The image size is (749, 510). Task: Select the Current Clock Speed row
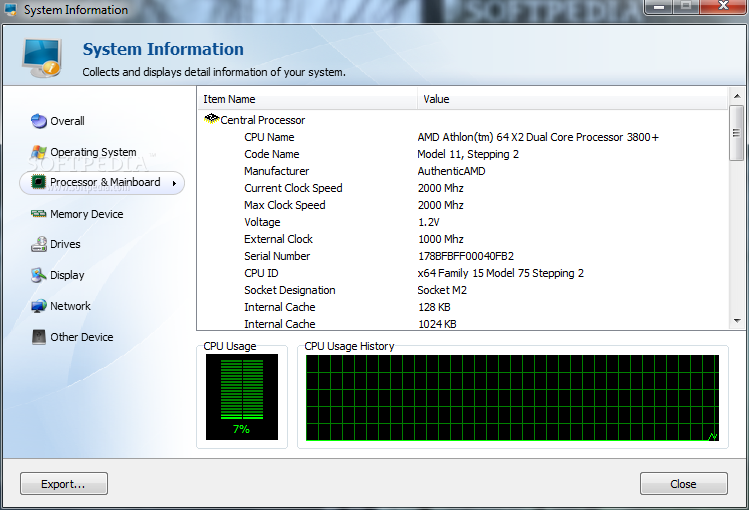click(x=462, y=188)
